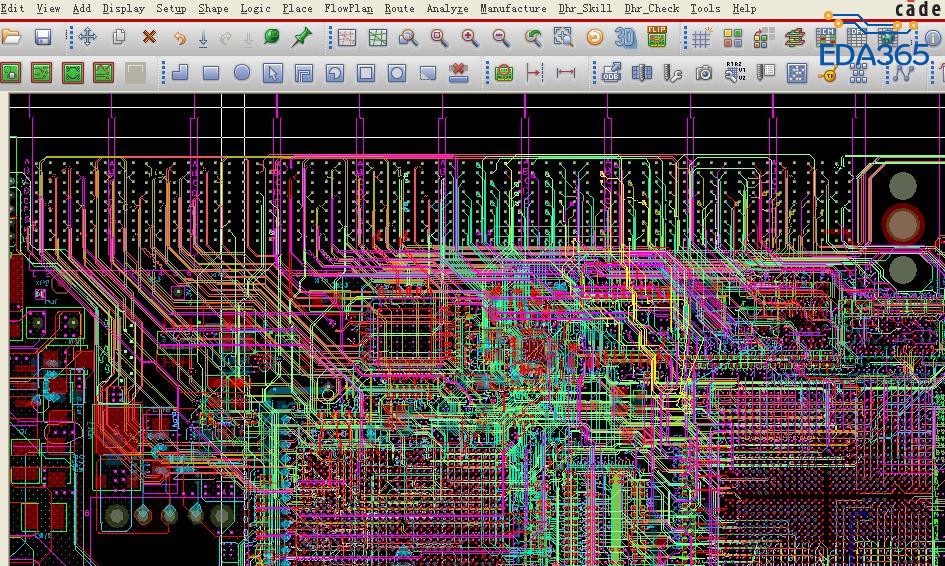Image resolution: width=945 pixels, height=566 pixels.
Task: Click the Open file folder icon
Action: point(11,38)
